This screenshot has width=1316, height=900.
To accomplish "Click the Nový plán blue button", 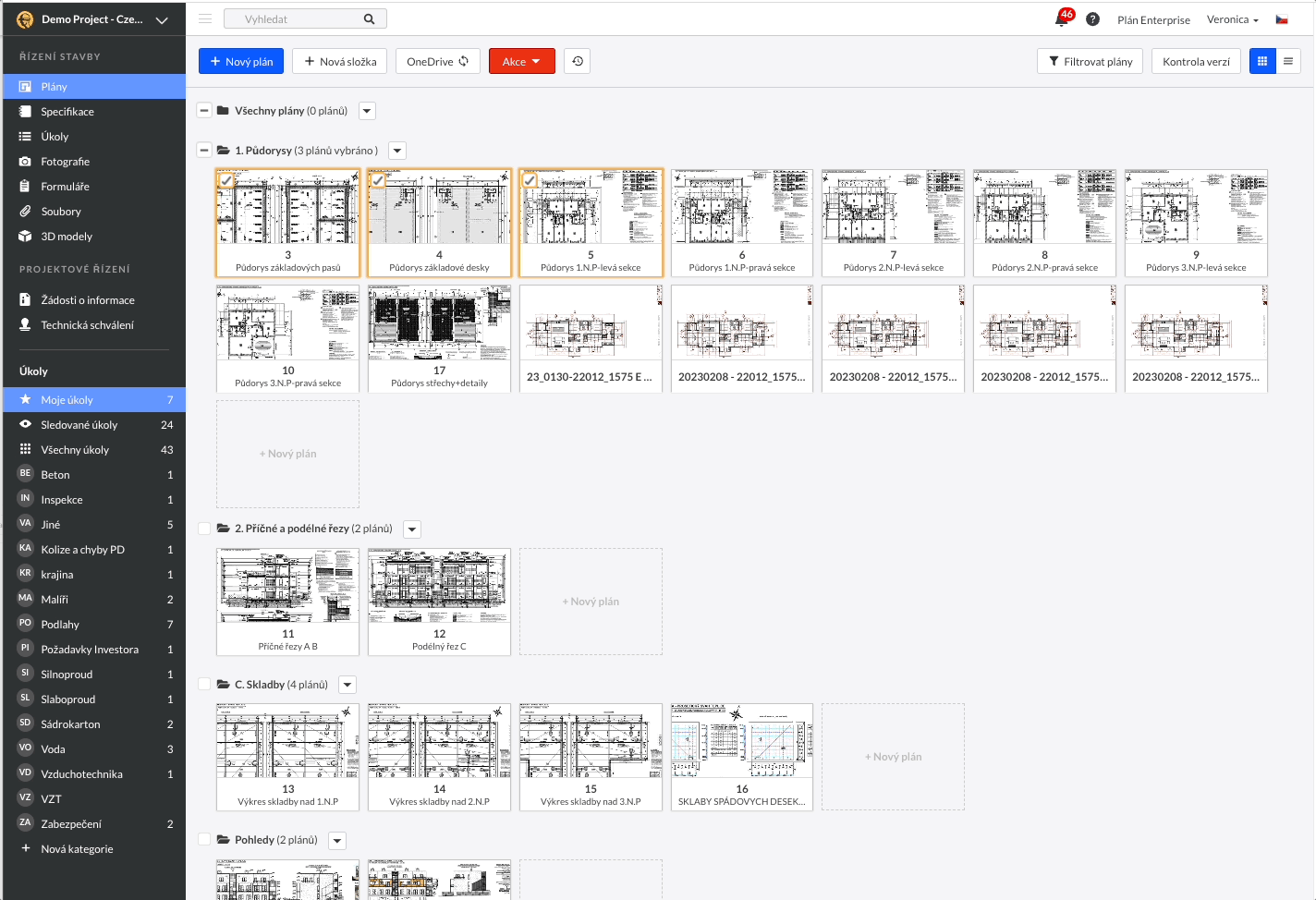I will pos(241,61).
